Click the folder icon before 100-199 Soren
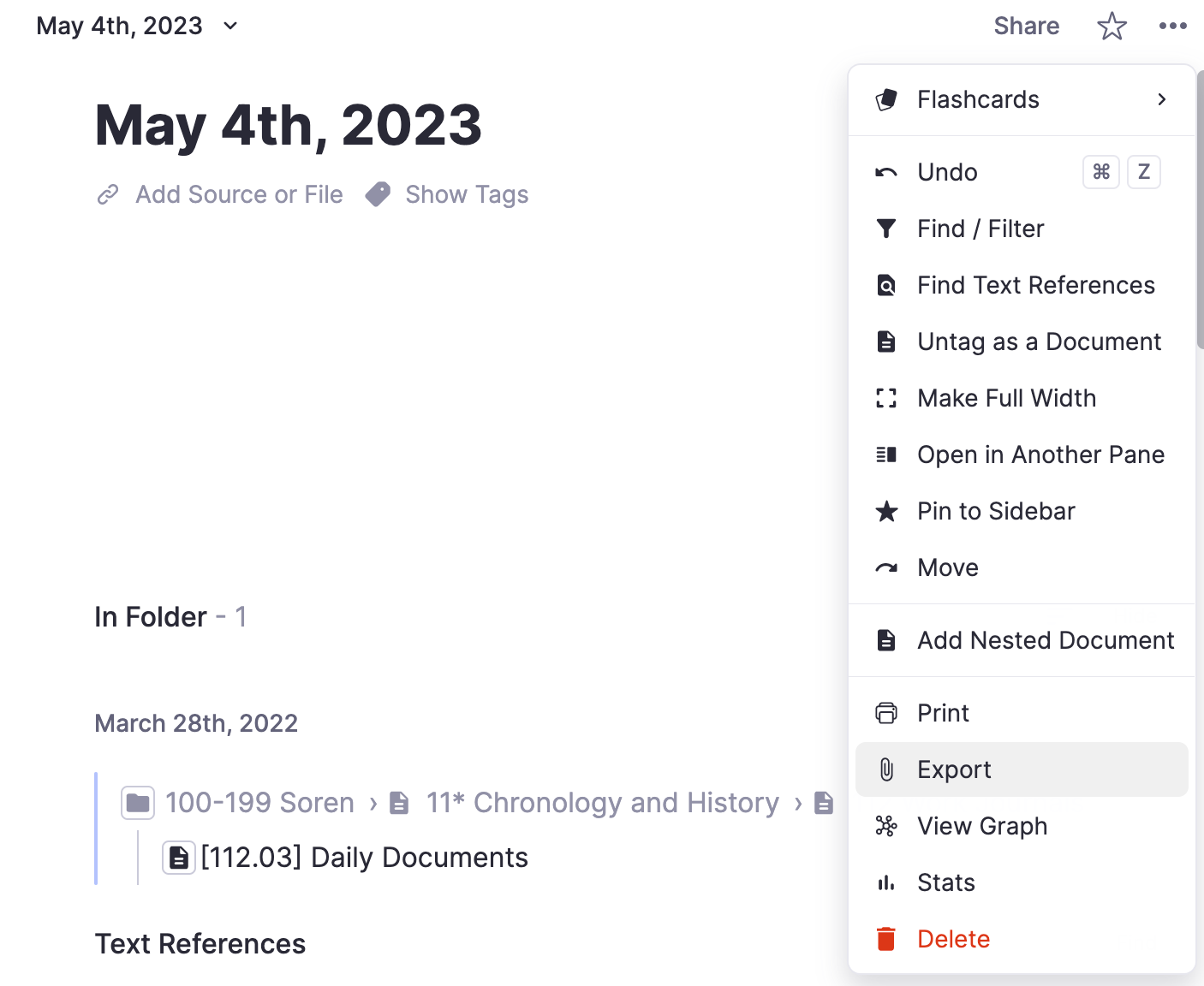 click(x=138, y=803)
